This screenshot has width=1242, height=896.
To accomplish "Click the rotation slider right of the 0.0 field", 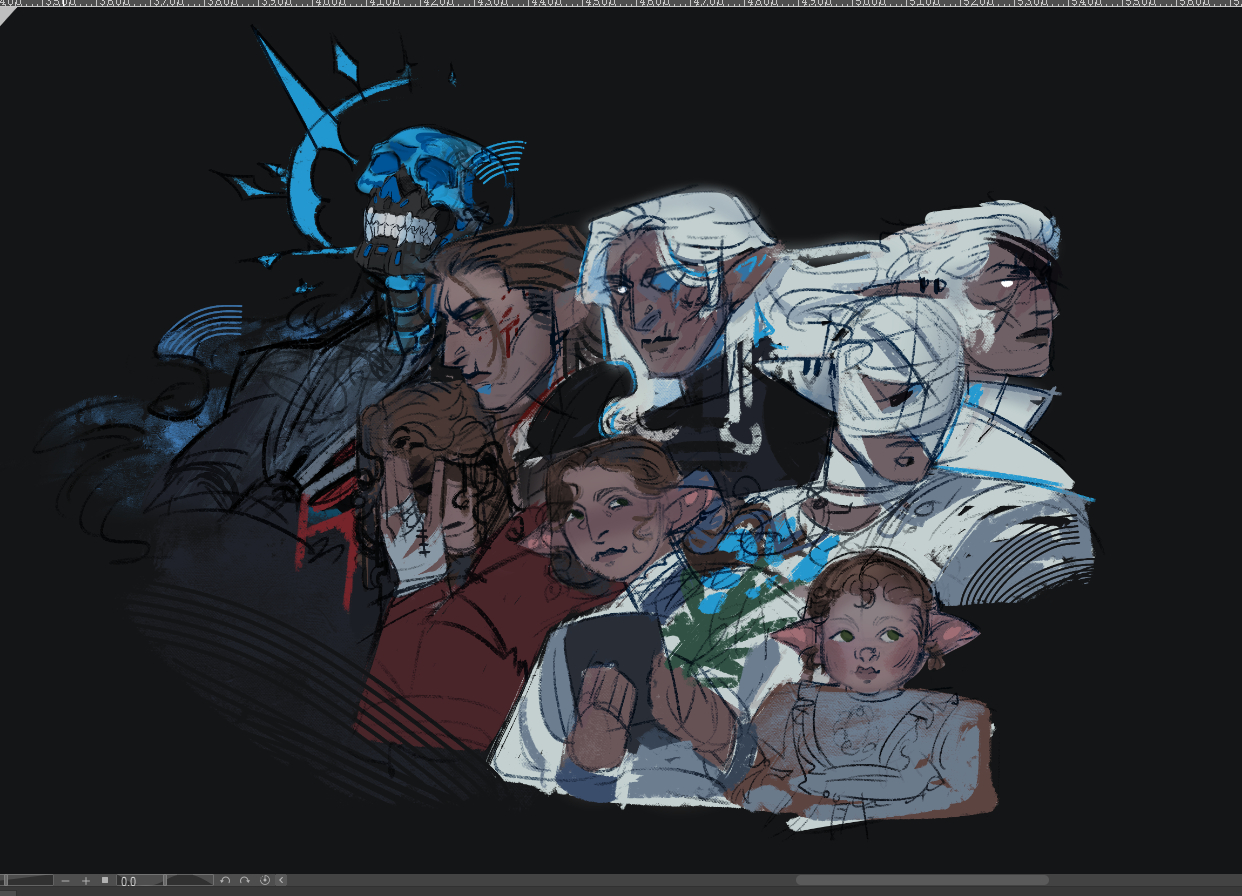I will (190, 881).
